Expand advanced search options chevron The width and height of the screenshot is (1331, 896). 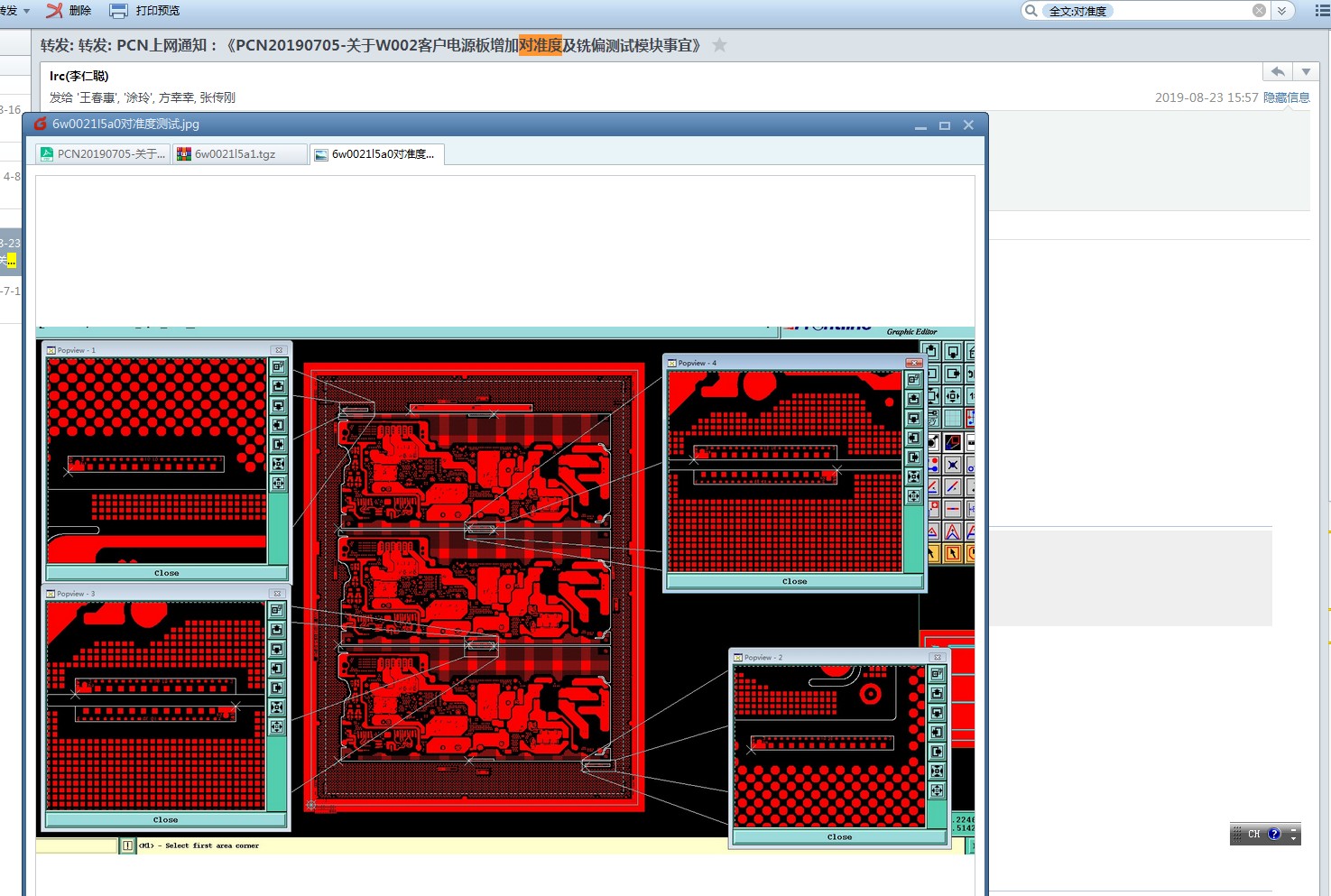coord(1282,11)
